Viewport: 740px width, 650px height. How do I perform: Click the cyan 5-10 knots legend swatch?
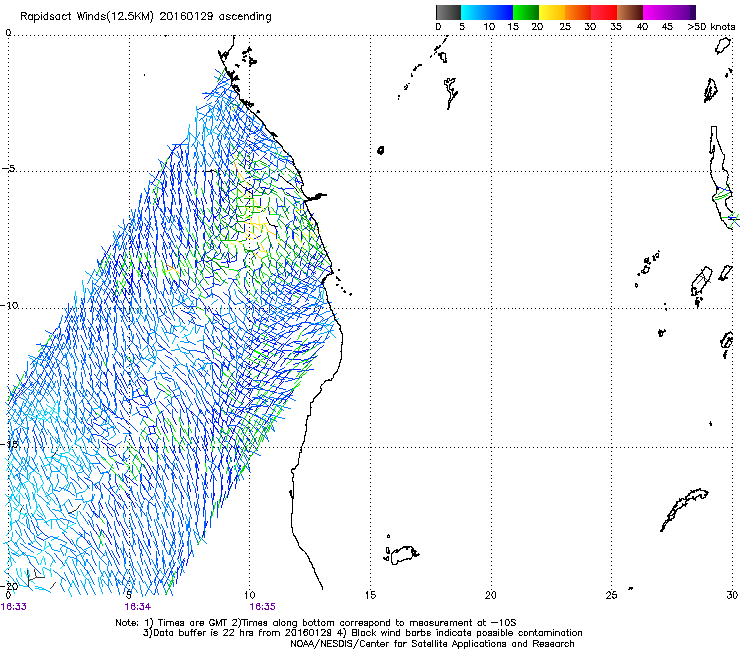click(474, 12)
